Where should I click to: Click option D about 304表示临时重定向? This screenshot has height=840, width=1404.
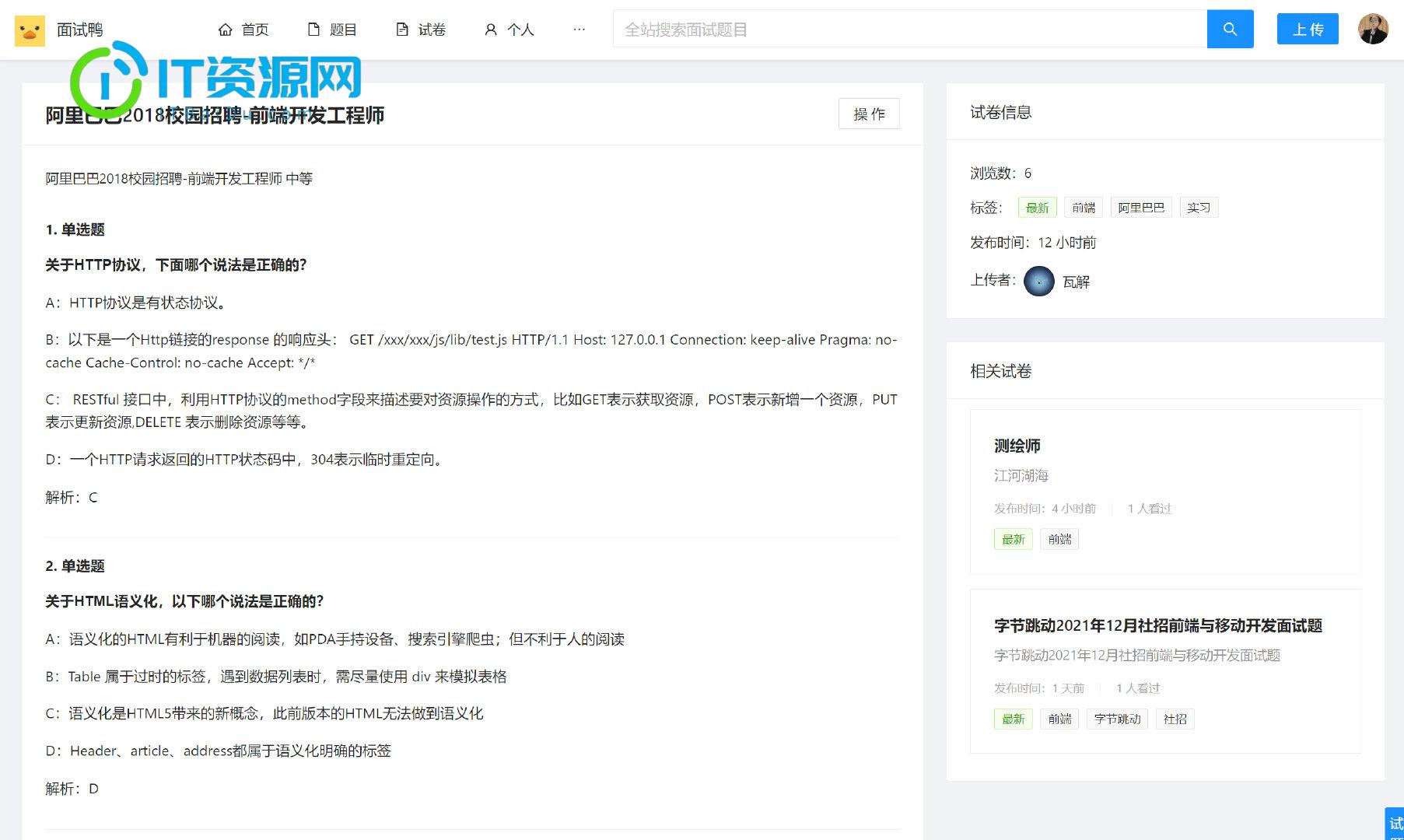tap(246, 460)
